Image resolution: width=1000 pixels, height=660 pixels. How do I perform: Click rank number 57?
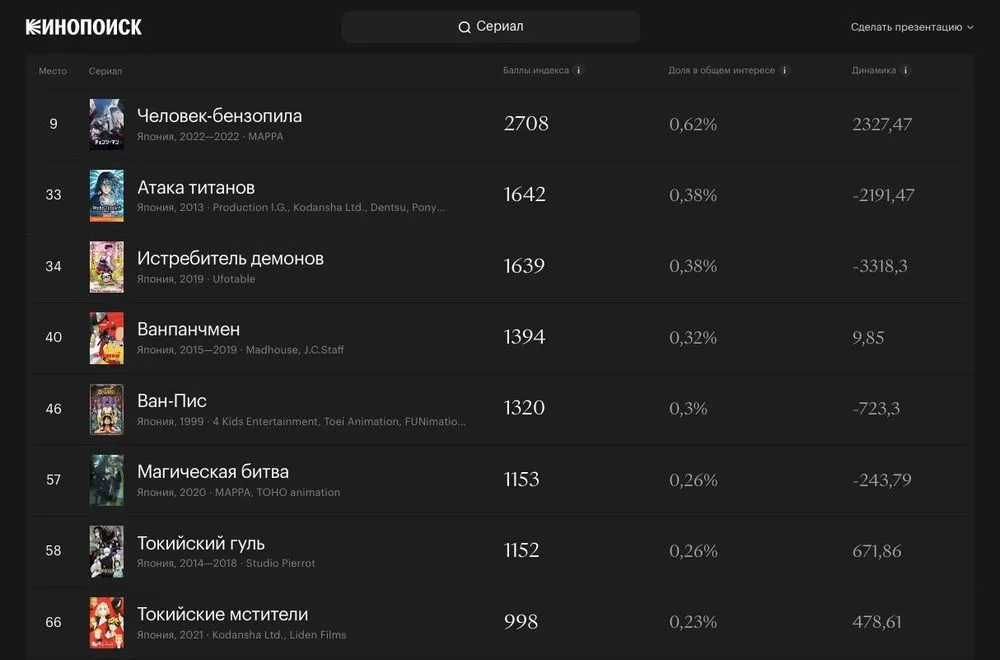(x=54, y=480)
